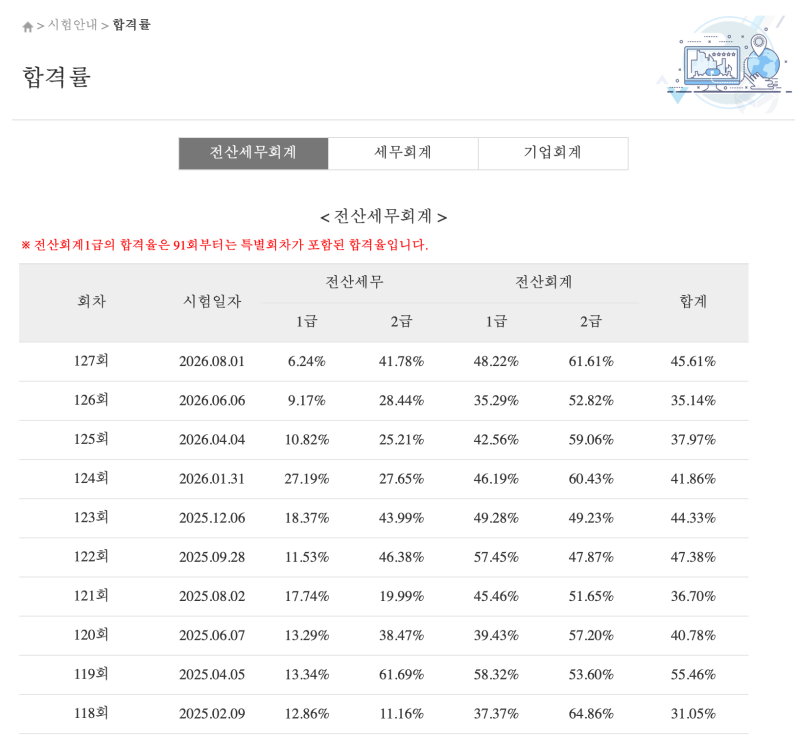This screenshot has height=739, width=800.
Task: Select the 126회 row label
Action: point(91,400)
